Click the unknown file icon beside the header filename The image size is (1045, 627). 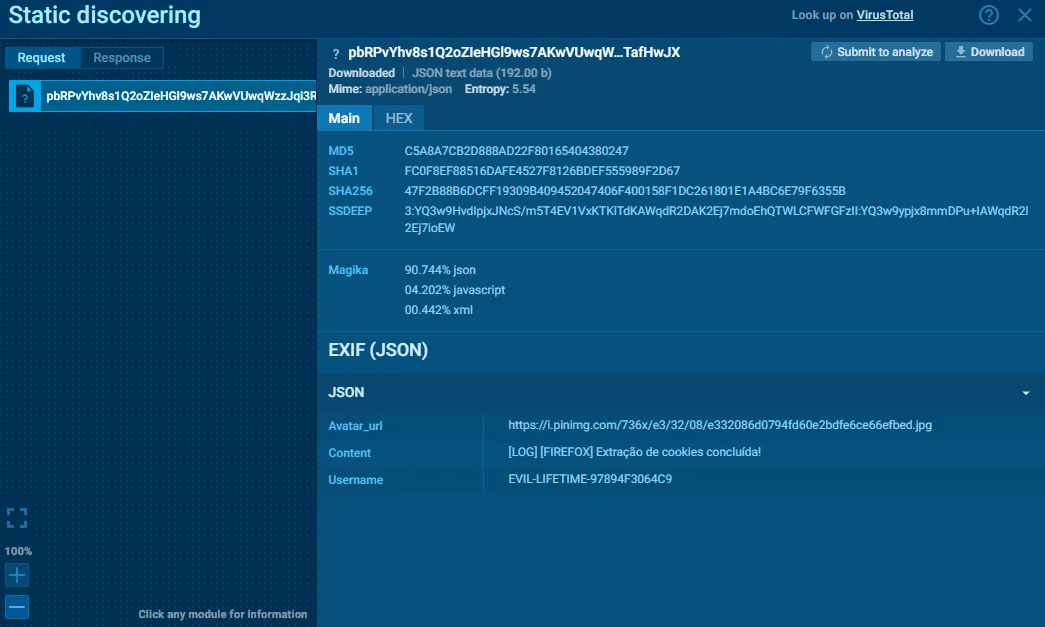coord(336,53)
